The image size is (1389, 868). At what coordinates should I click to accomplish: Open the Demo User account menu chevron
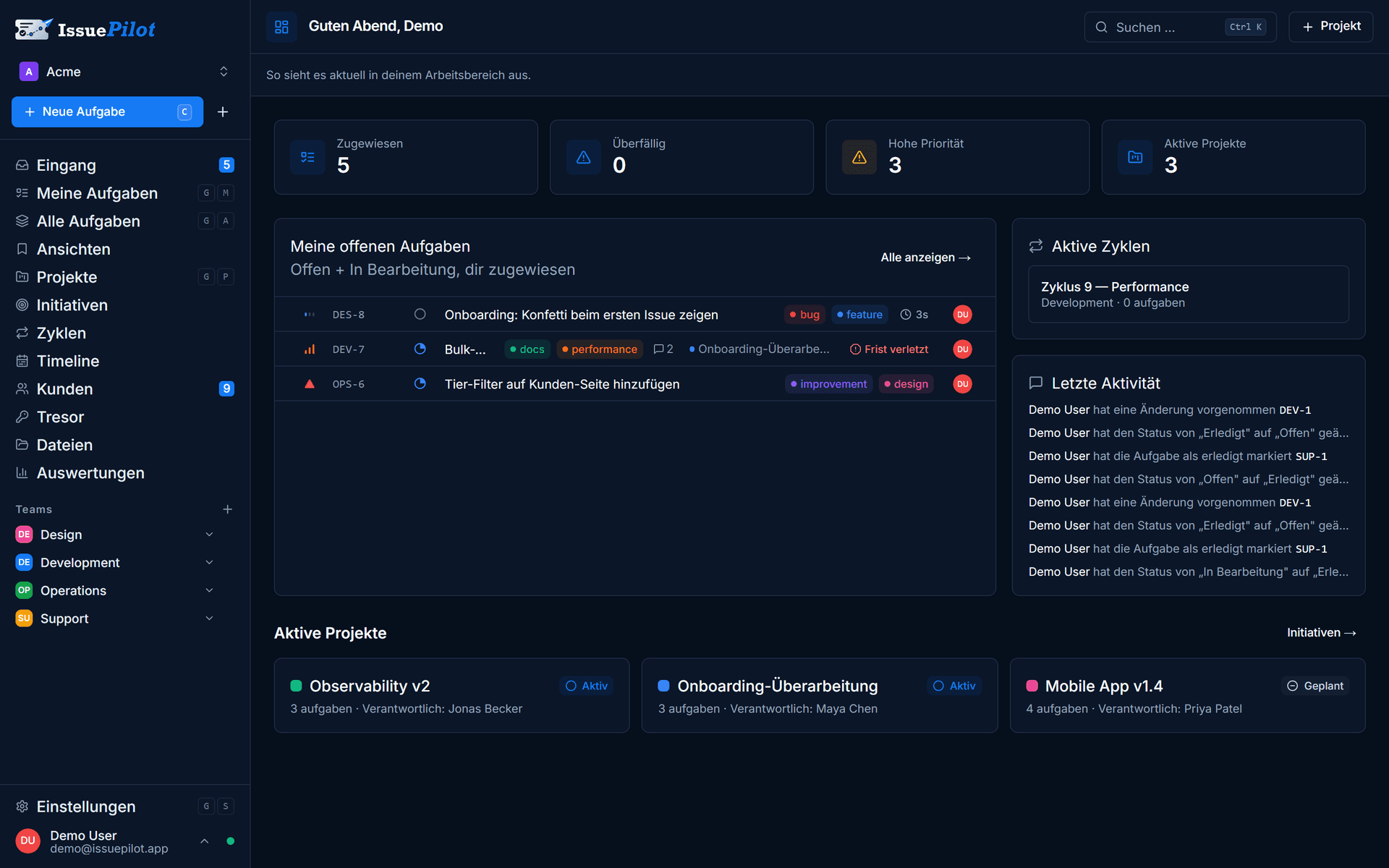(x=205, y=841)
